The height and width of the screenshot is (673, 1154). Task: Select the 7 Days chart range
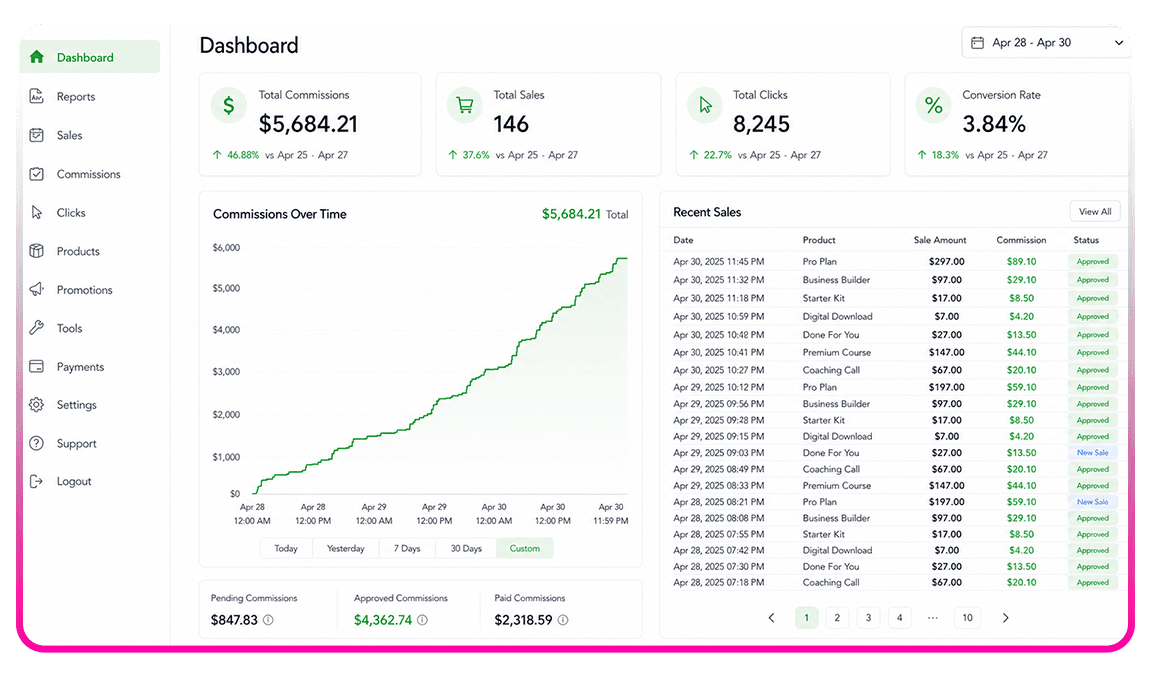click(x=407, y=549)
